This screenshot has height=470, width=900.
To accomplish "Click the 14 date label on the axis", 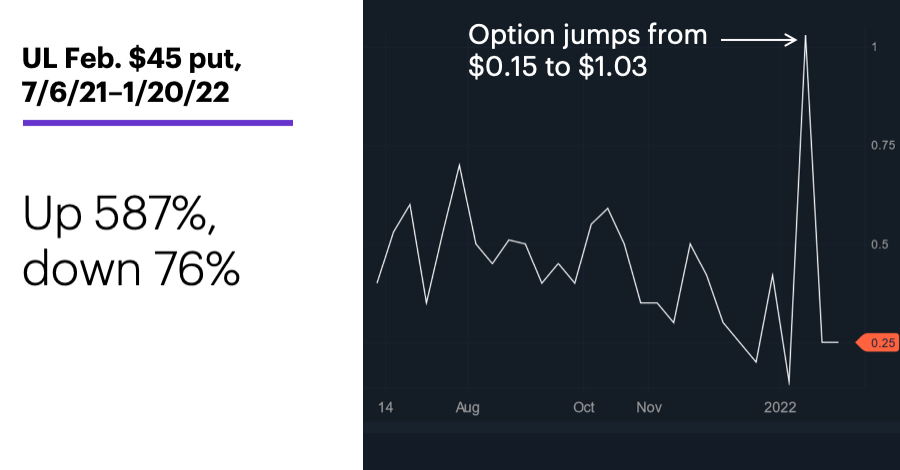I will click(x=385, y=407).
